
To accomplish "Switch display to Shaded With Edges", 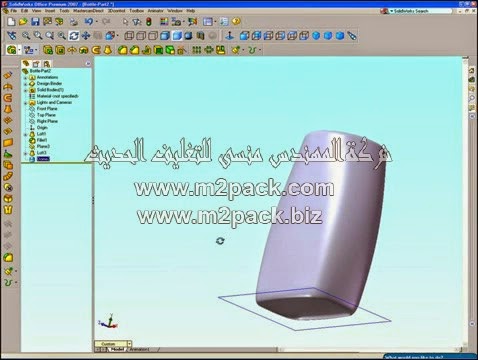I will (x=165, y=35).
